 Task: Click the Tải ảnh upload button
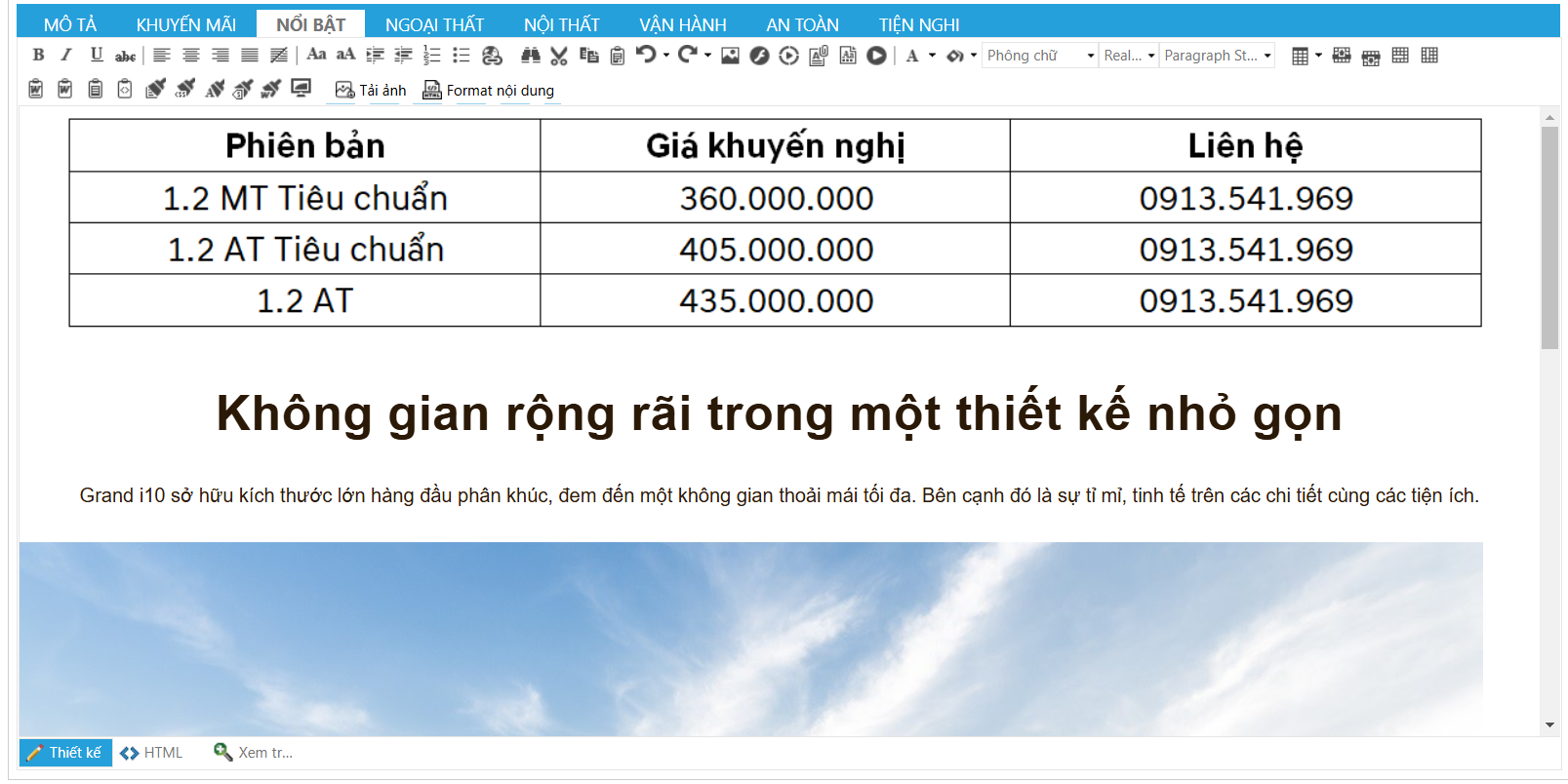(x=371, y=91)
